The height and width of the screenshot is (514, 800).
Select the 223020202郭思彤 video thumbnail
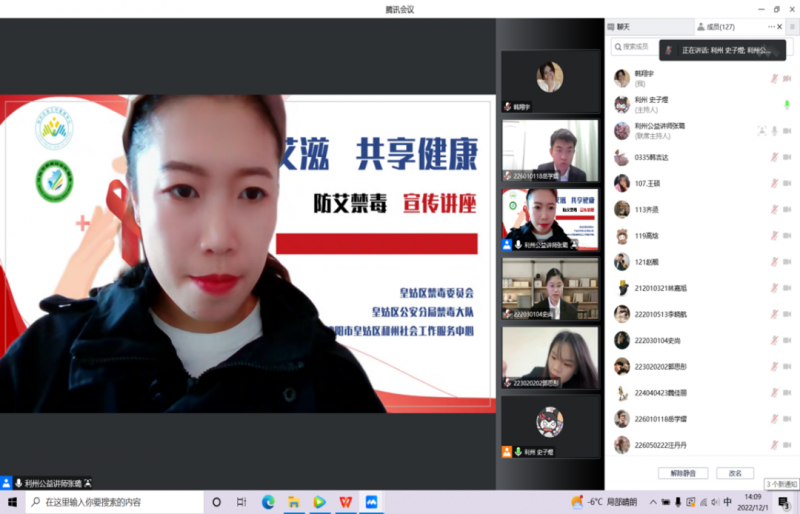pyautogui.click(x=549, y=358)
